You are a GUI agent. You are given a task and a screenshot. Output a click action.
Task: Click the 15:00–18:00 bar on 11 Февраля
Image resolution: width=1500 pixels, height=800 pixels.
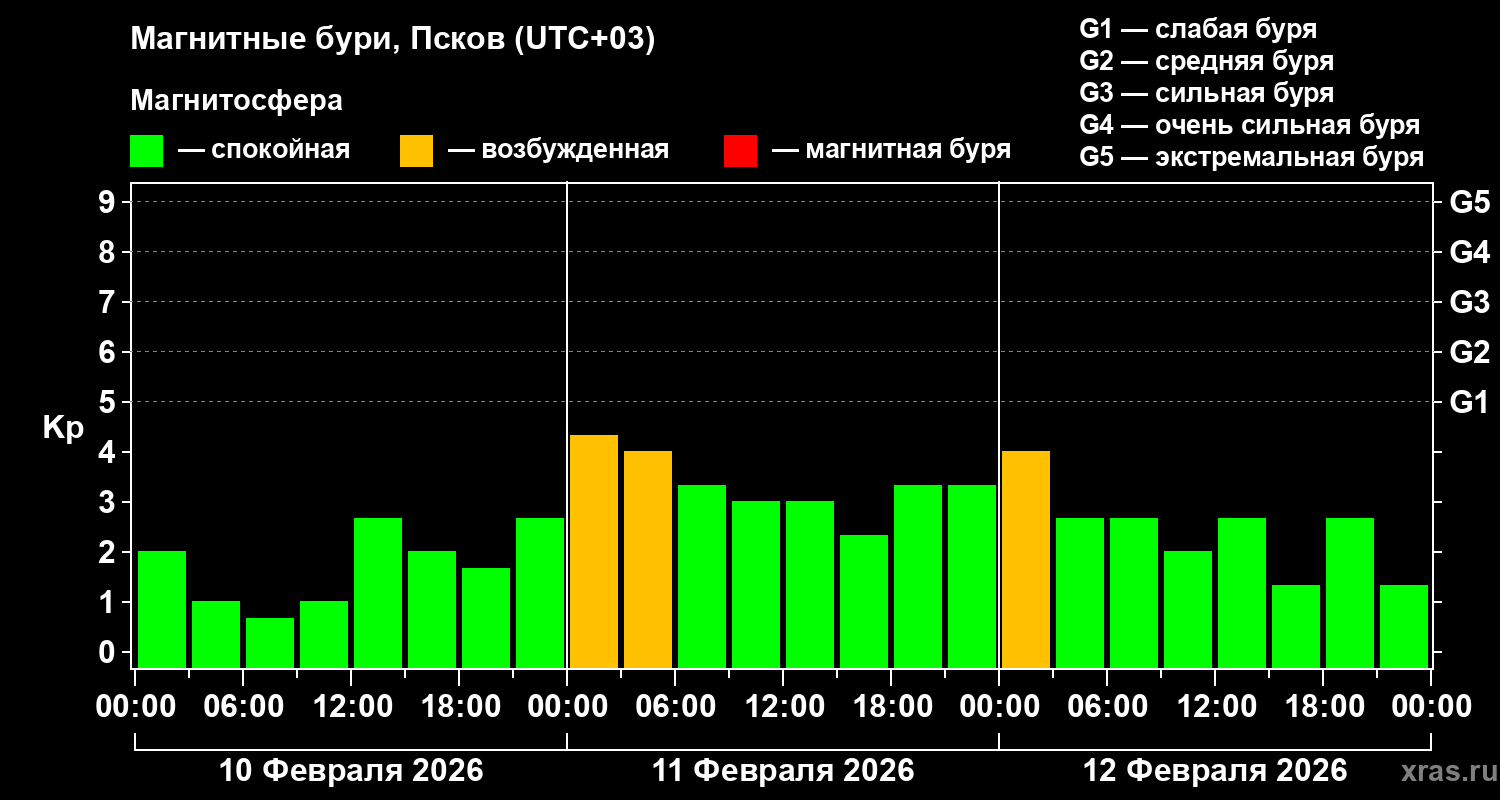pos(864,601)
